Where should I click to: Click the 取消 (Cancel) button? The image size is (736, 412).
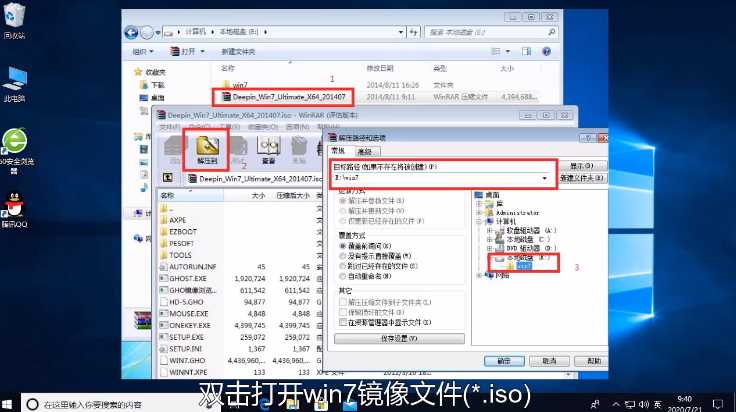coord(549,361)
